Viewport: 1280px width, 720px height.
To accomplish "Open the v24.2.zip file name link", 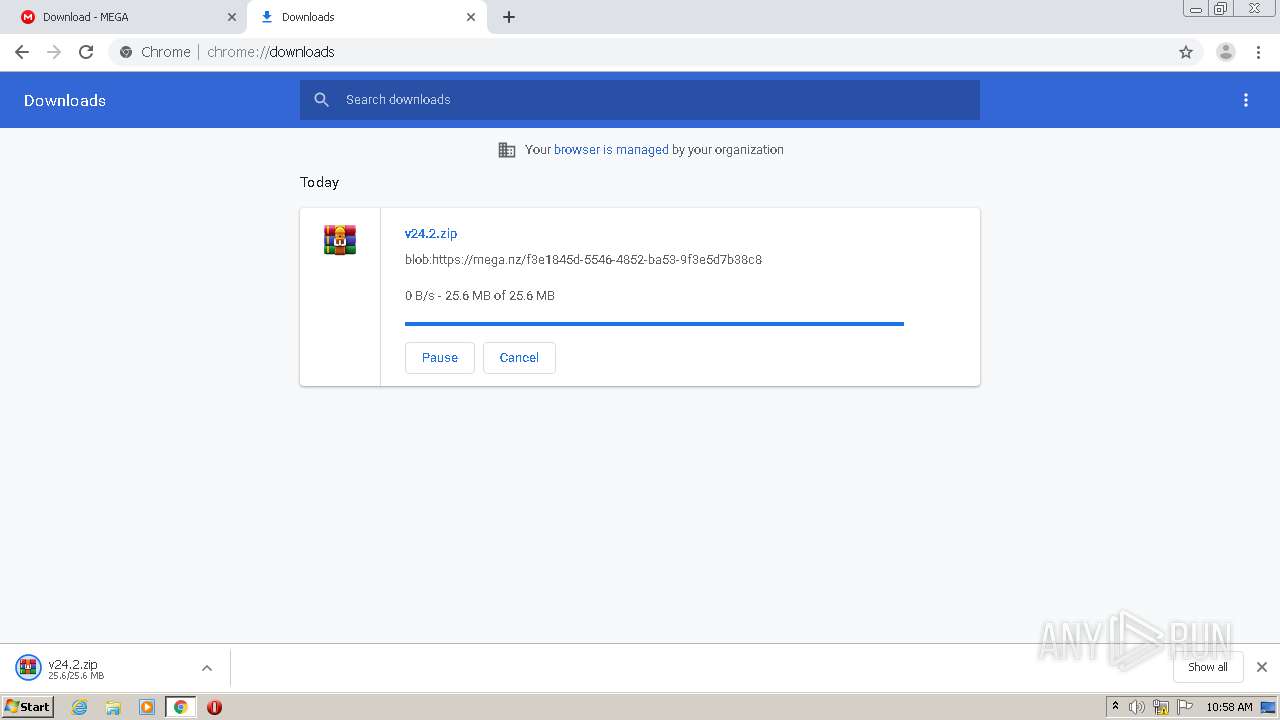I will [431, 234].
